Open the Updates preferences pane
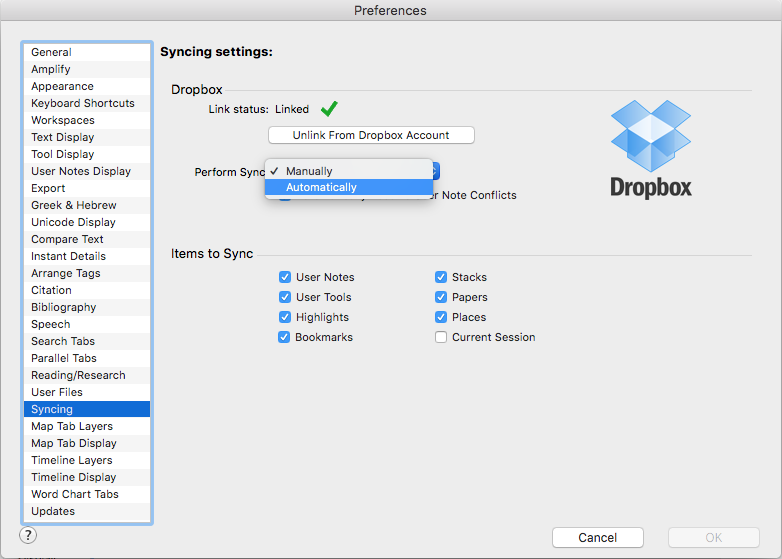This screenshot has height=559, width=782. (53, 511)
